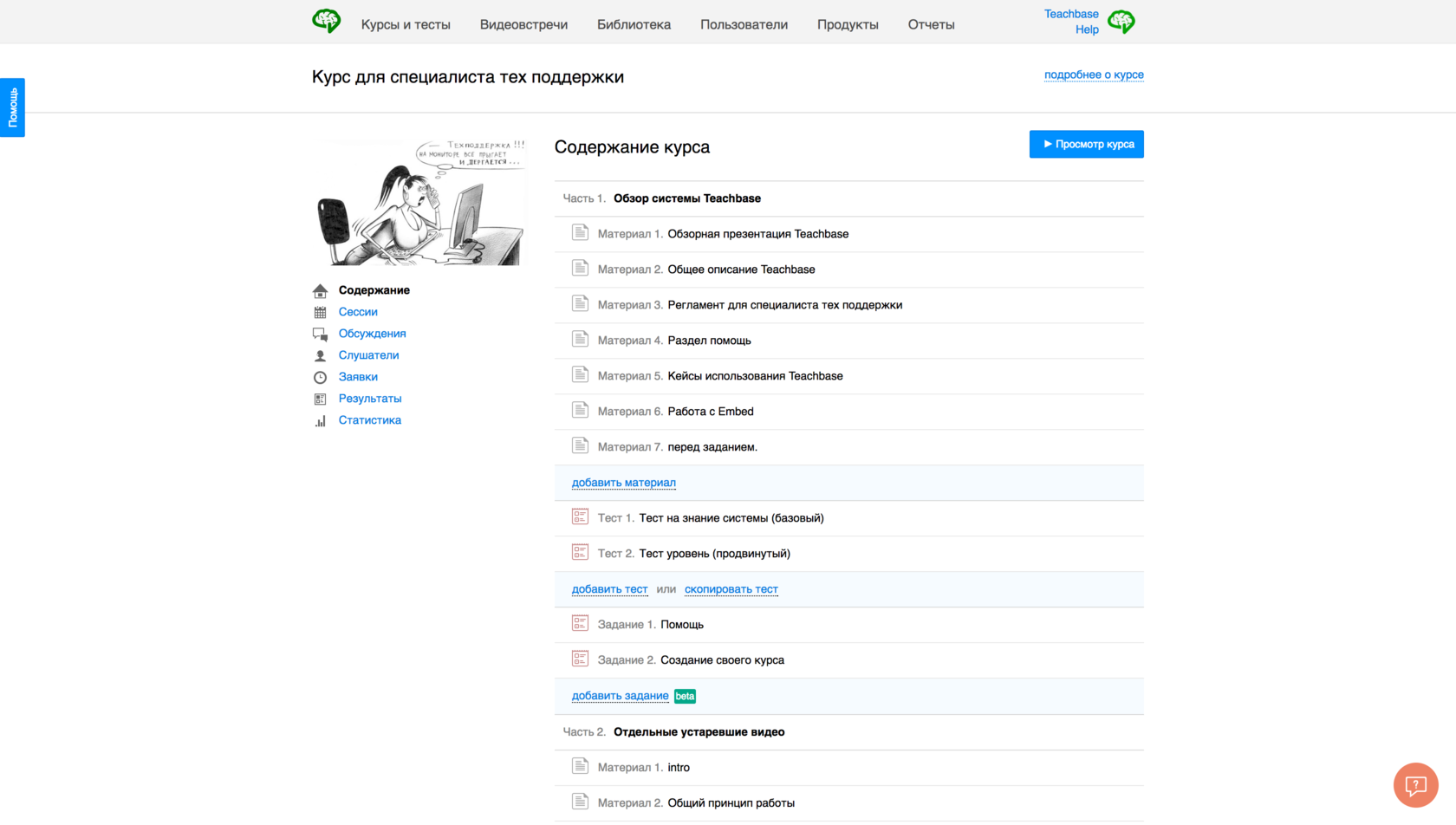
Task: Select Содержание in the sidebar
Action: 374,290
